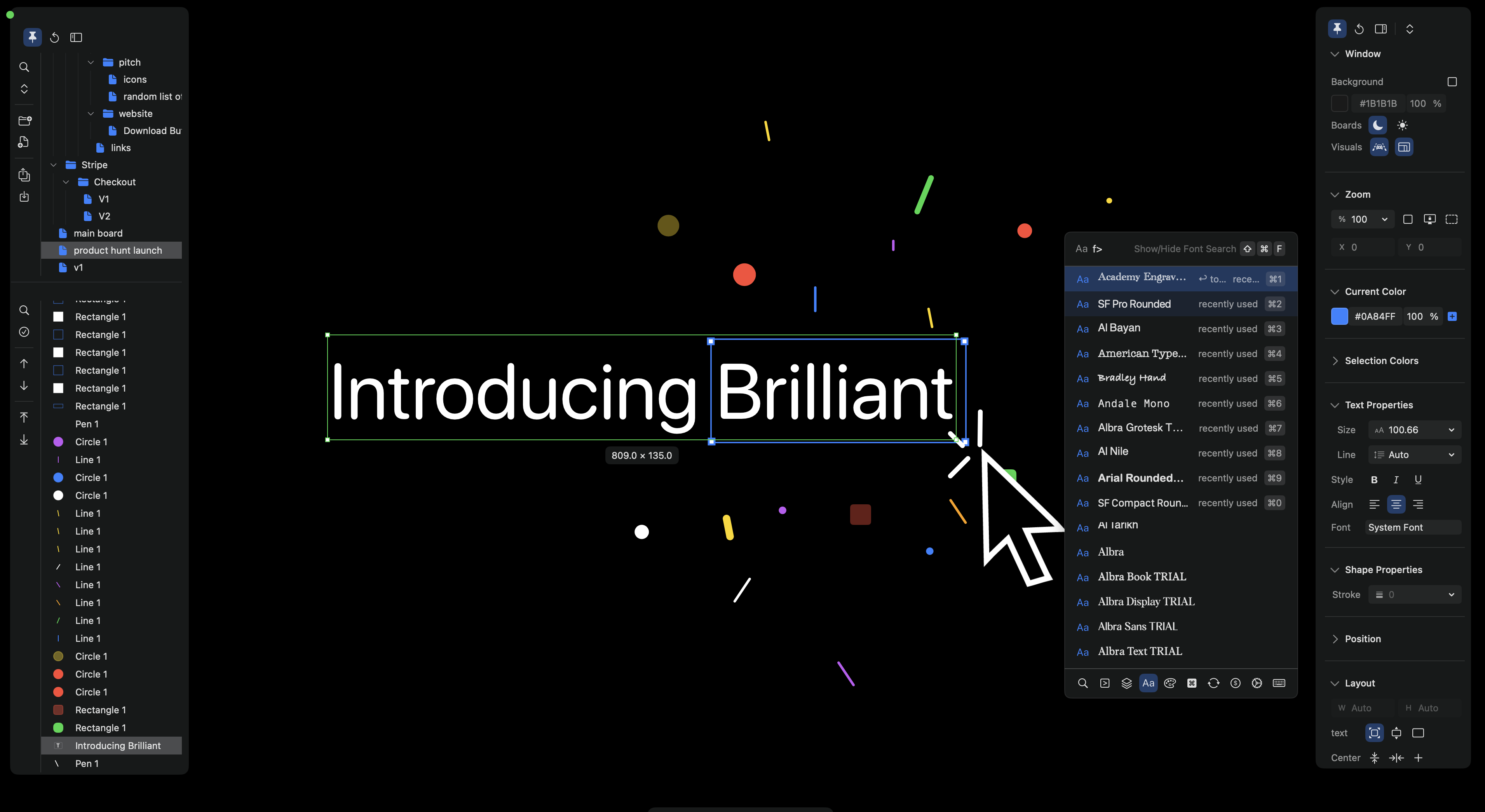Click the send layer to bottom arrow
The width and height of the screenshot is (1485, 812).
(24, 440)
